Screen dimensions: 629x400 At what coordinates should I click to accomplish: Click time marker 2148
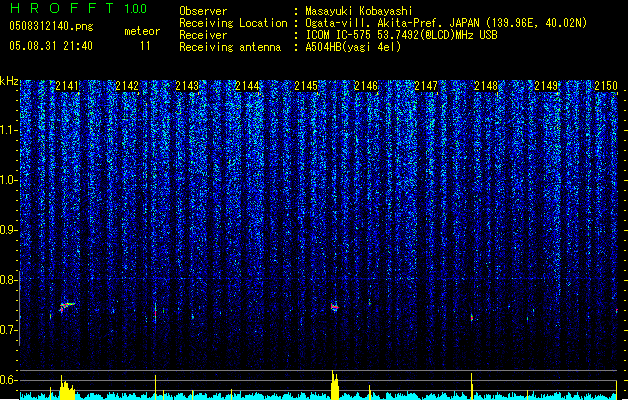(x=486, y=85)
